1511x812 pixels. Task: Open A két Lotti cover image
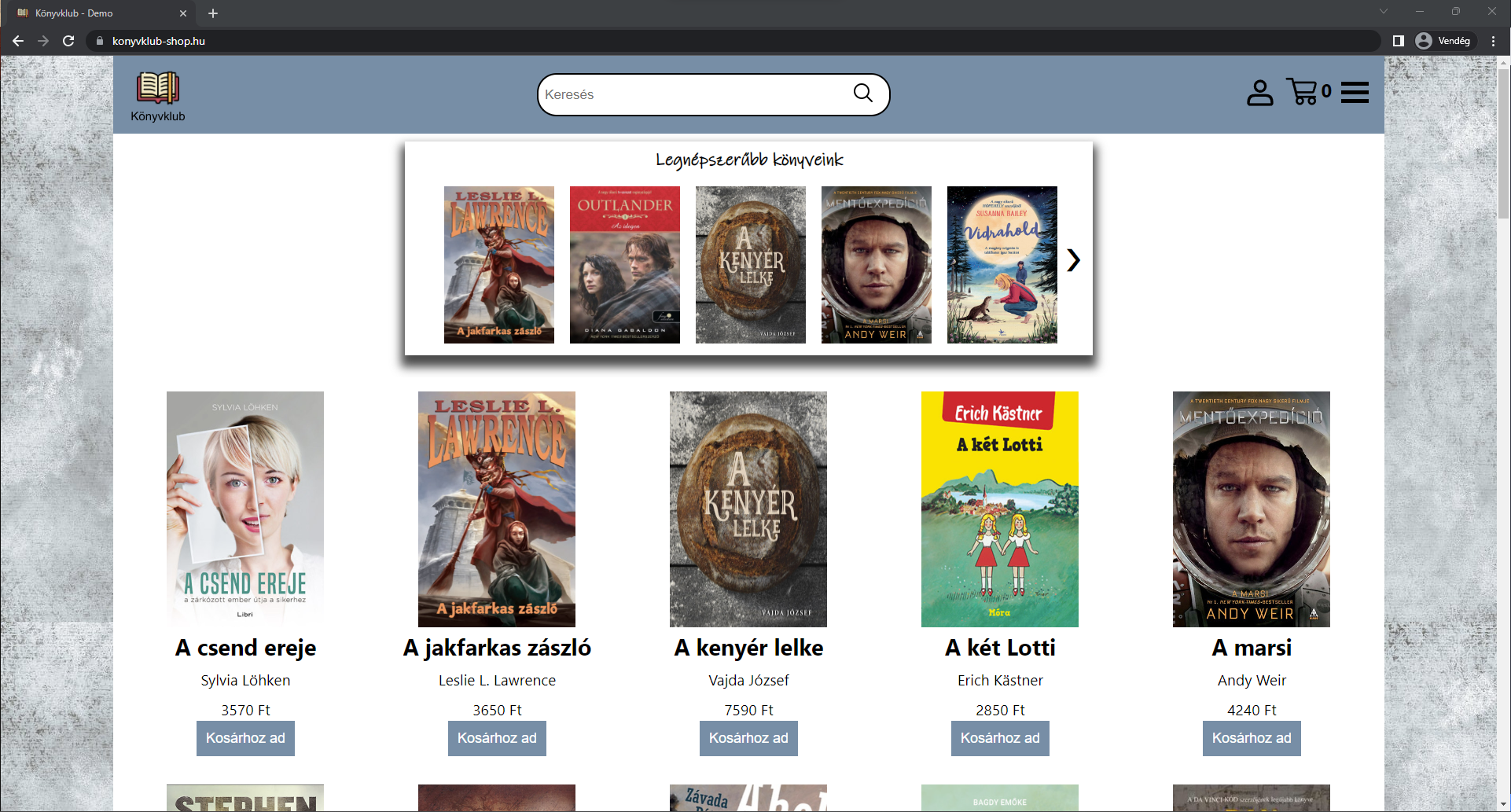point(1000,509)
